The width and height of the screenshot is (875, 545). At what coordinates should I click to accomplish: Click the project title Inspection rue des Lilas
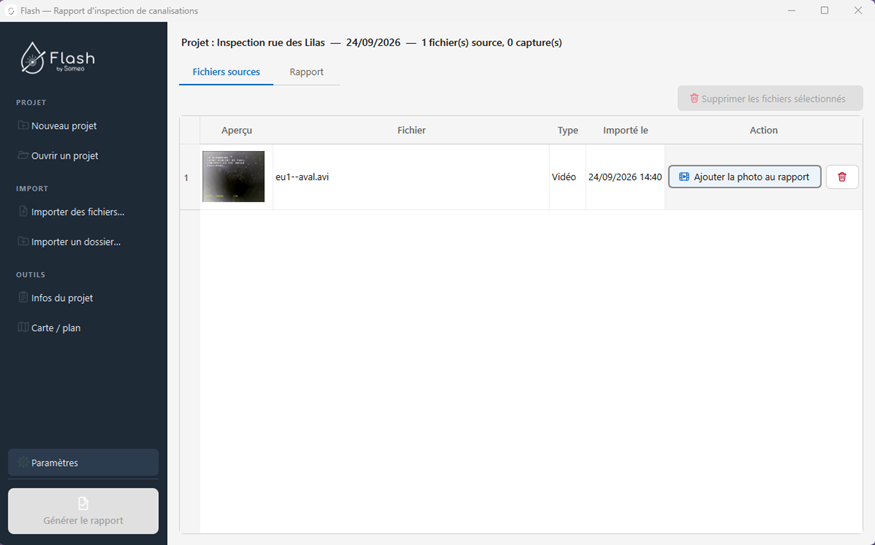coord(271,42)
